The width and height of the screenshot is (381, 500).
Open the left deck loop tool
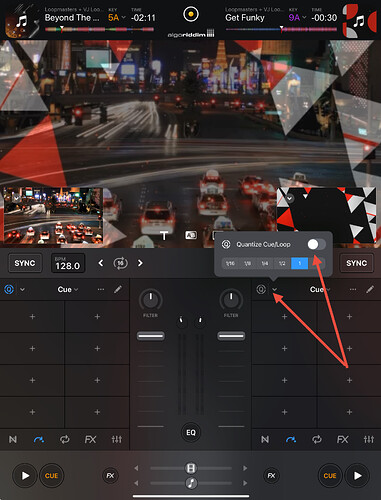[x=65, y=439]
